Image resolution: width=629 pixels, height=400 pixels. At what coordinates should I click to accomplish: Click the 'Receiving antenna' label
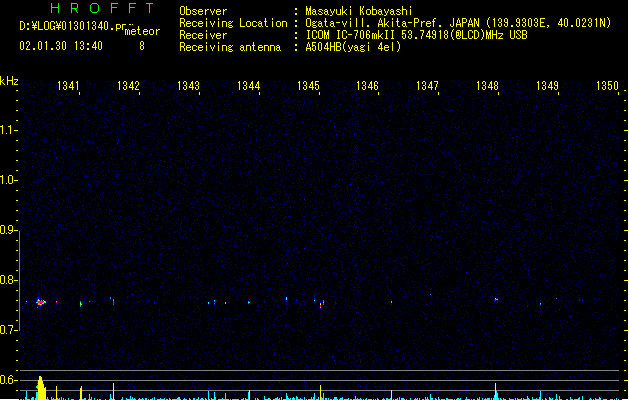click(x=230, y=47)
